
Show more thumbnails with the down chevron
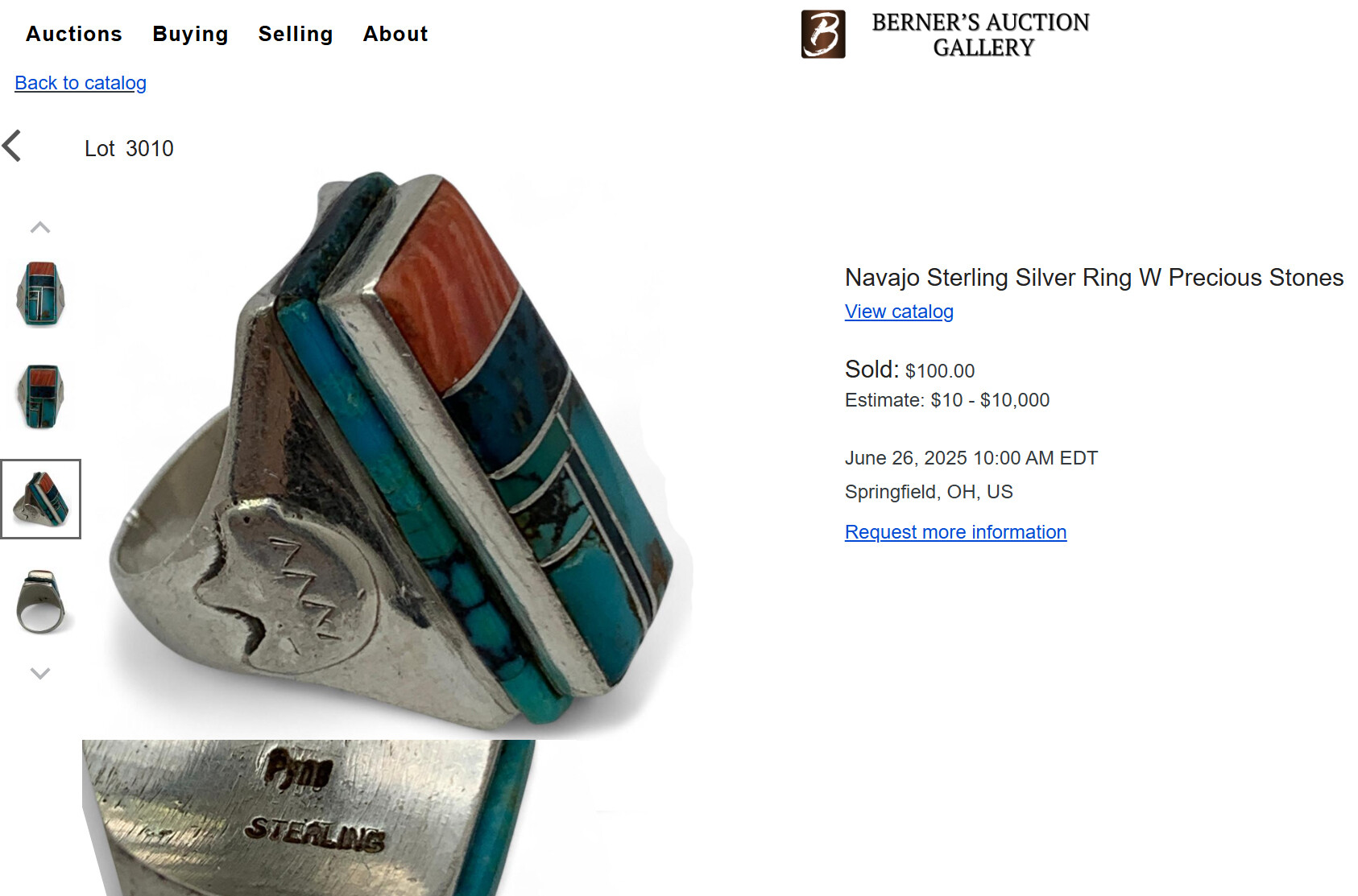pyautogui.click(x=40, y=673)
